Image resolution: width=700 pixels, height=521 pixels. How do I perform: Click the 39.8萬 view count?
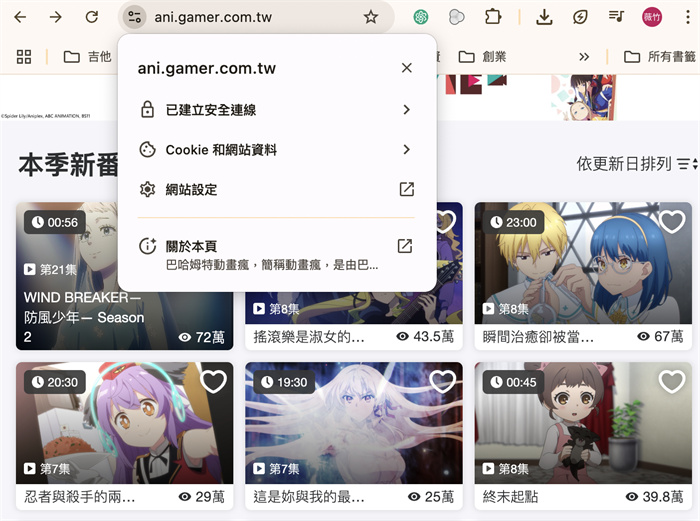pos(654,496)
